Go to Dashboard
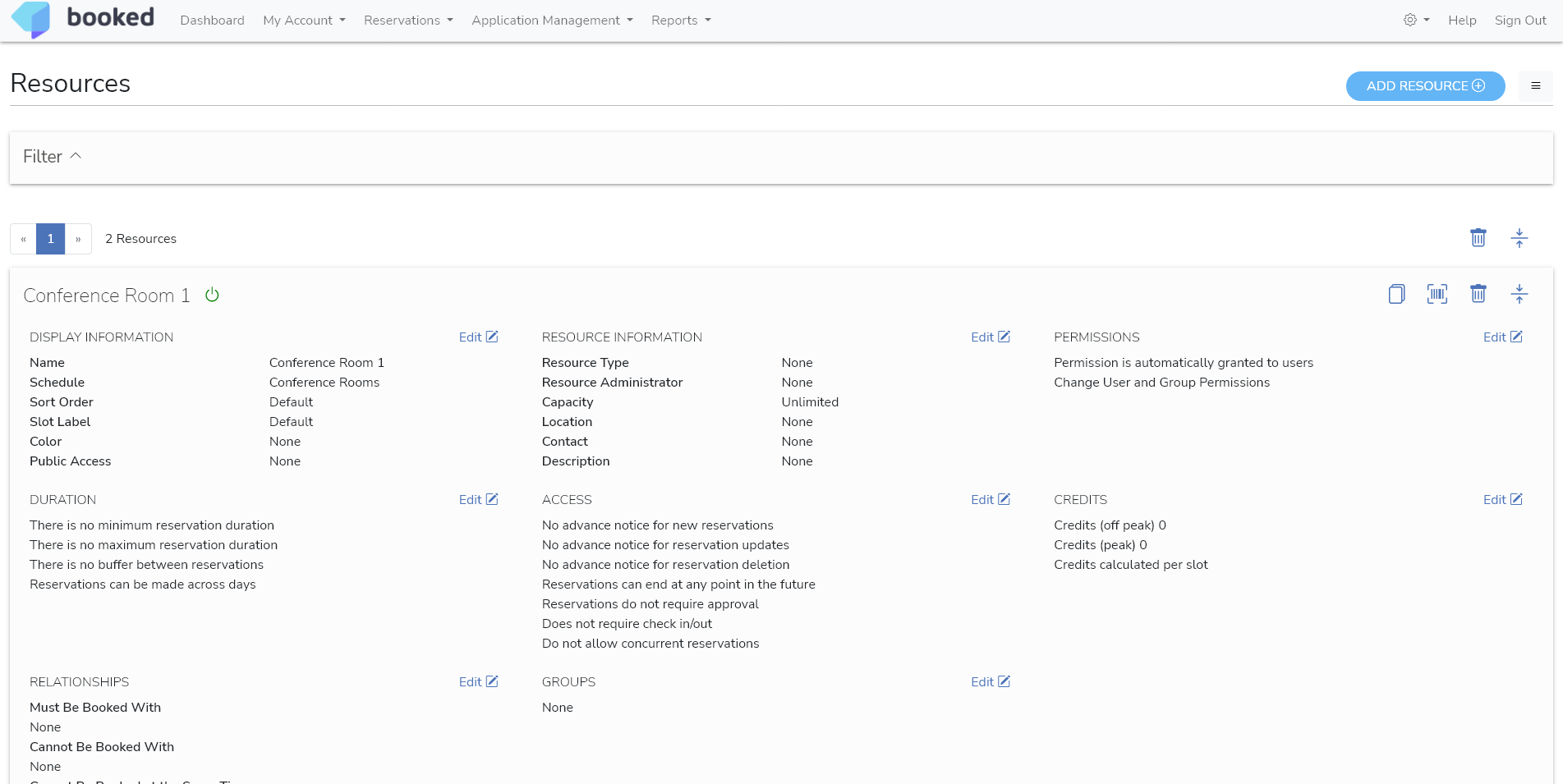 (212, 20)
